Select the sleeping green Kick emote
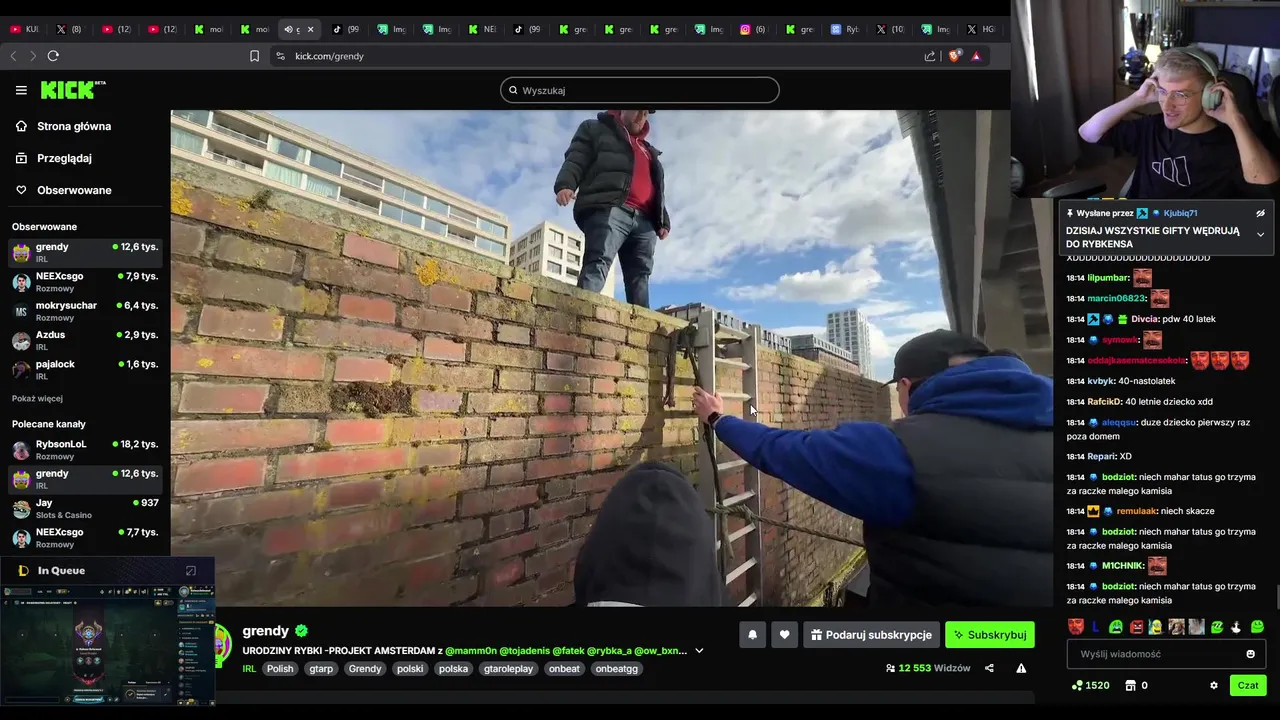Image resolution: width=1280 pixels, height=720 pixels. click(1217, 627)
